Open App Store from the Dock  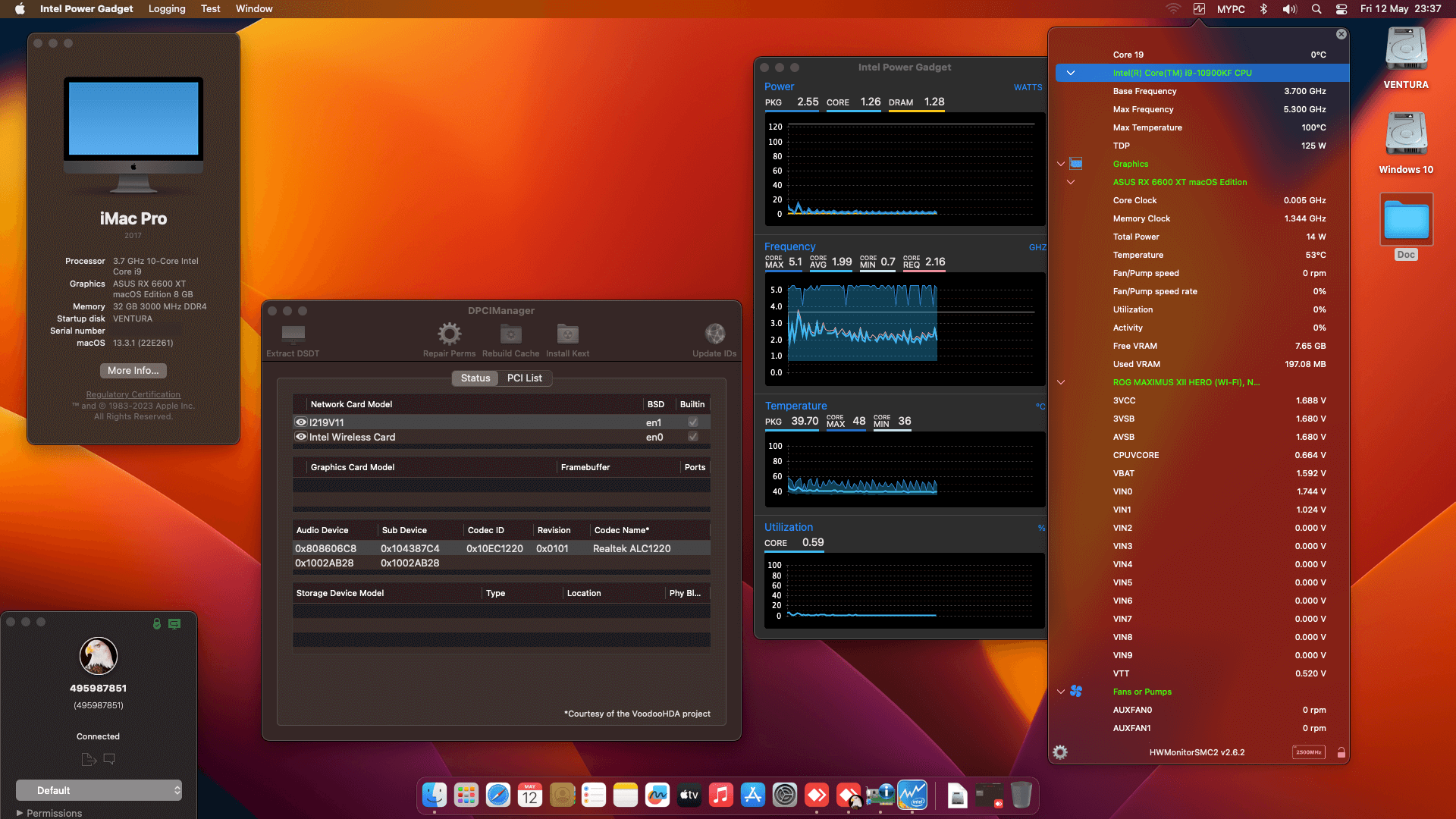click(x=753, y=795)
